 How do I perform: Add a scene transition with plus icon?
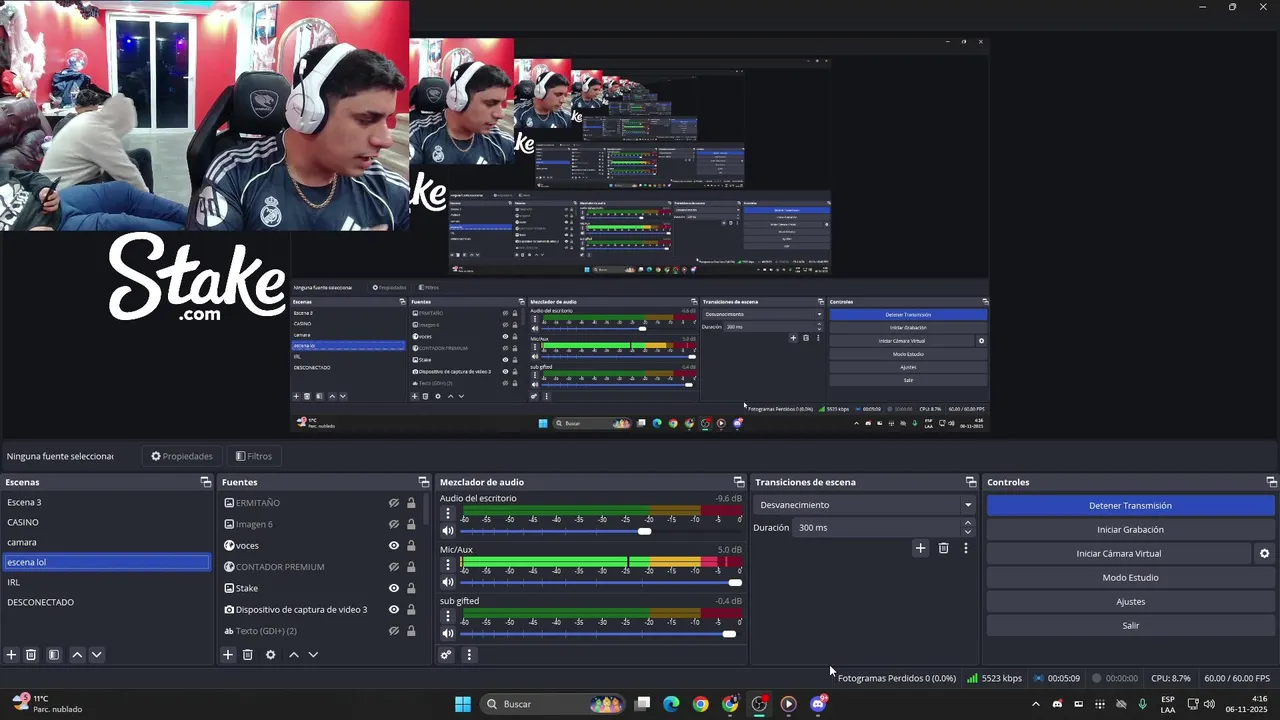click(x=921, y=548)
